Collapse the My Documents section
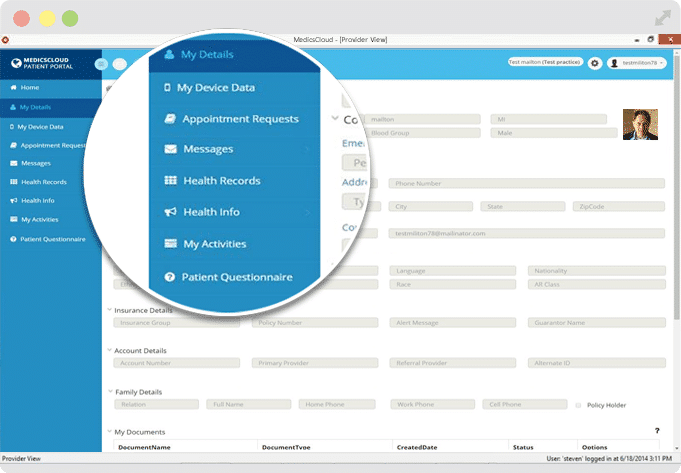The image size is (681, 473). point(109,431)
